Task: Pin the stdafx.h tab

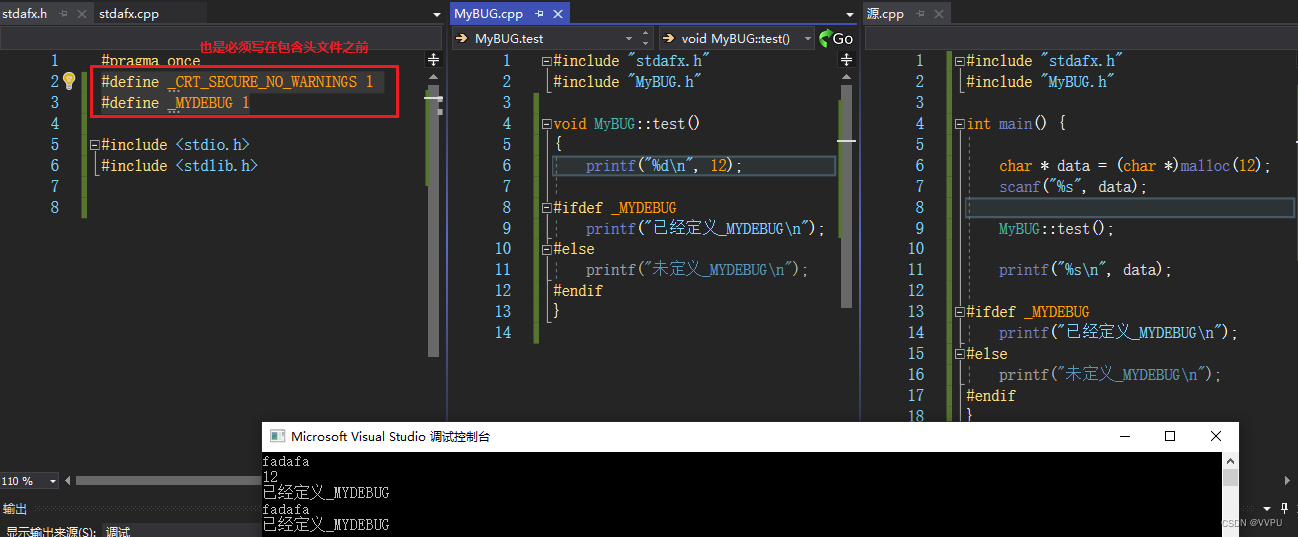Action: [x=64, y=14]
